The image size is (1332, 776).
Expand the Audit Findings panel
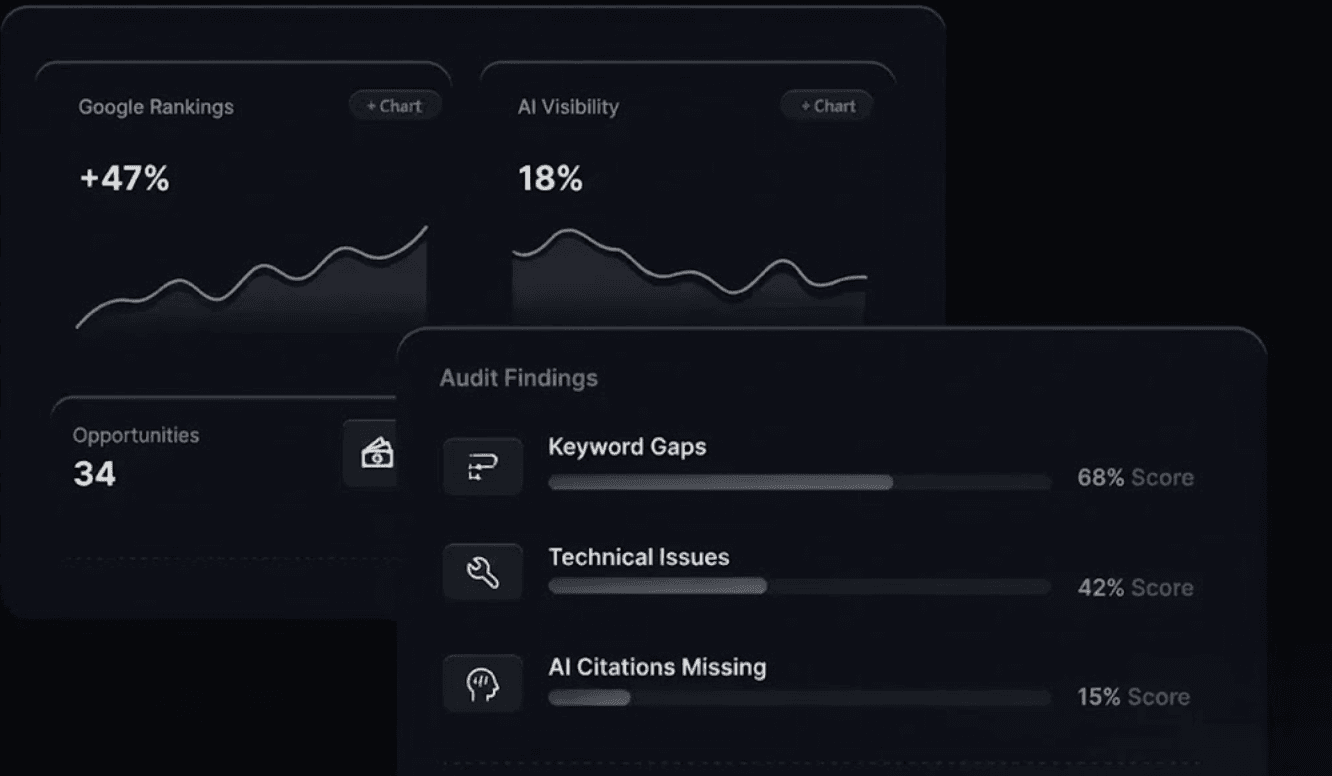click(517, 378)
